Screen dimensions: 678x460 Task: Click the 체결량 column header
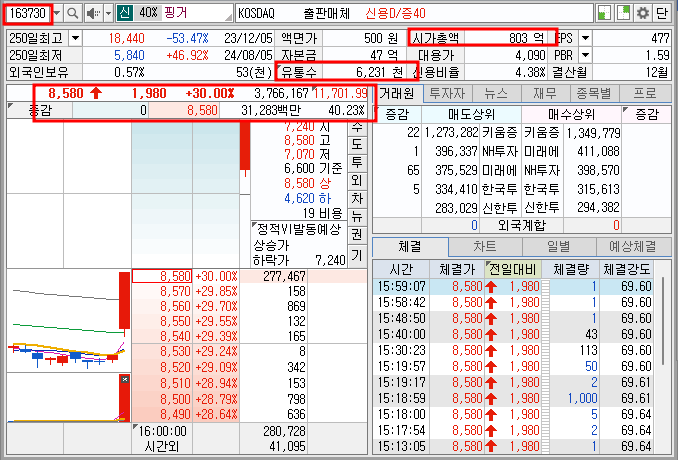click(x=570, y=270)
